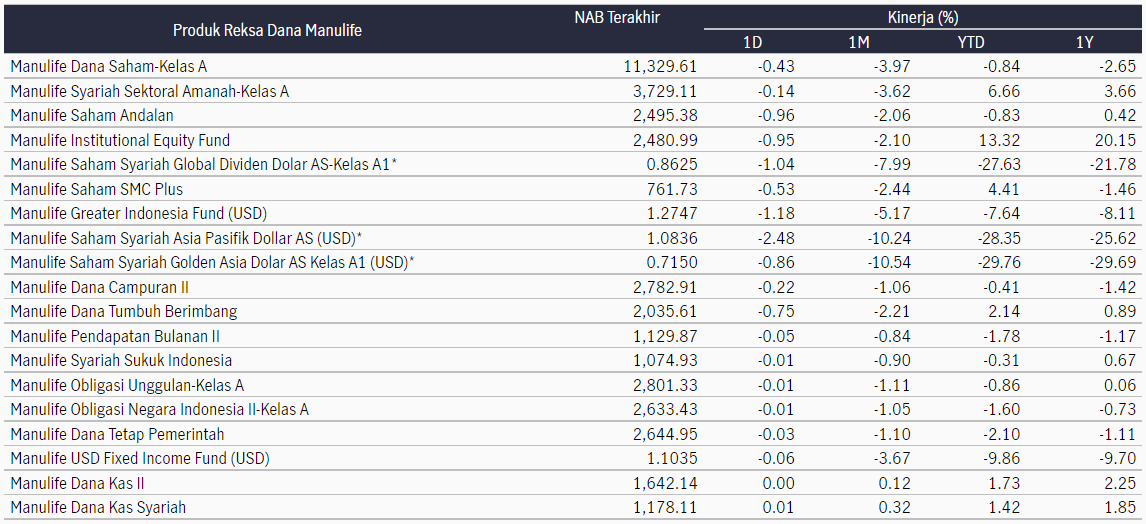
Task: Click 1M value -7.99
Action: (890, 164)
